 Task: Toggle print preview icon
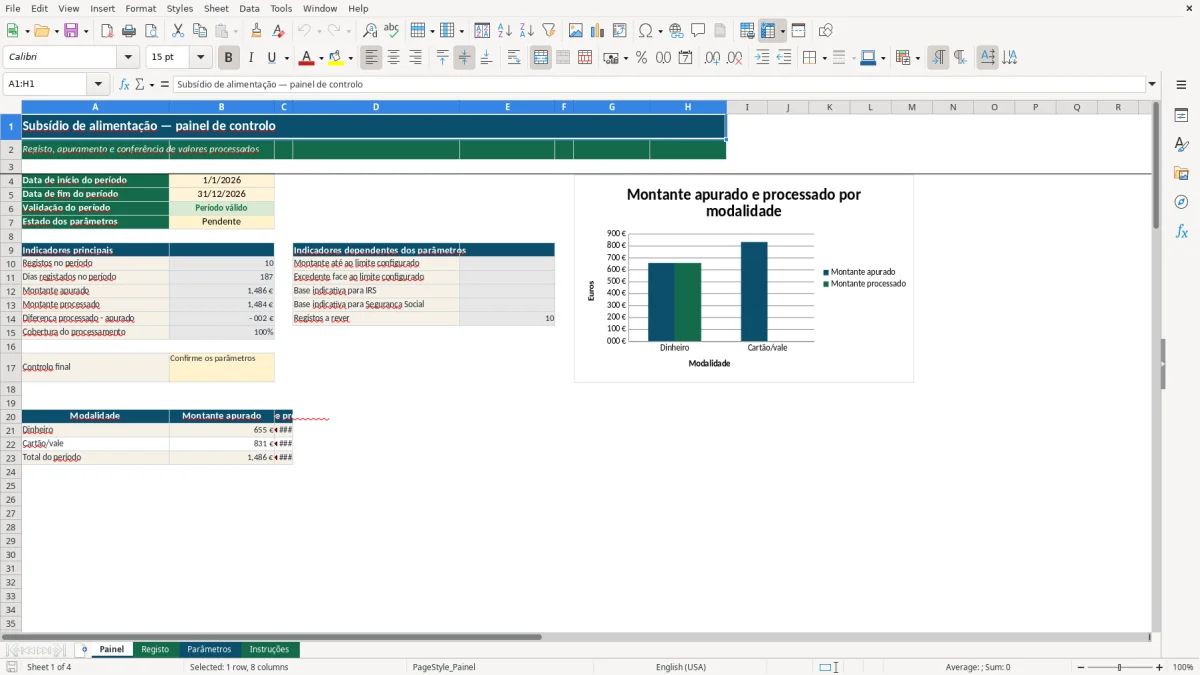[151, 31]
